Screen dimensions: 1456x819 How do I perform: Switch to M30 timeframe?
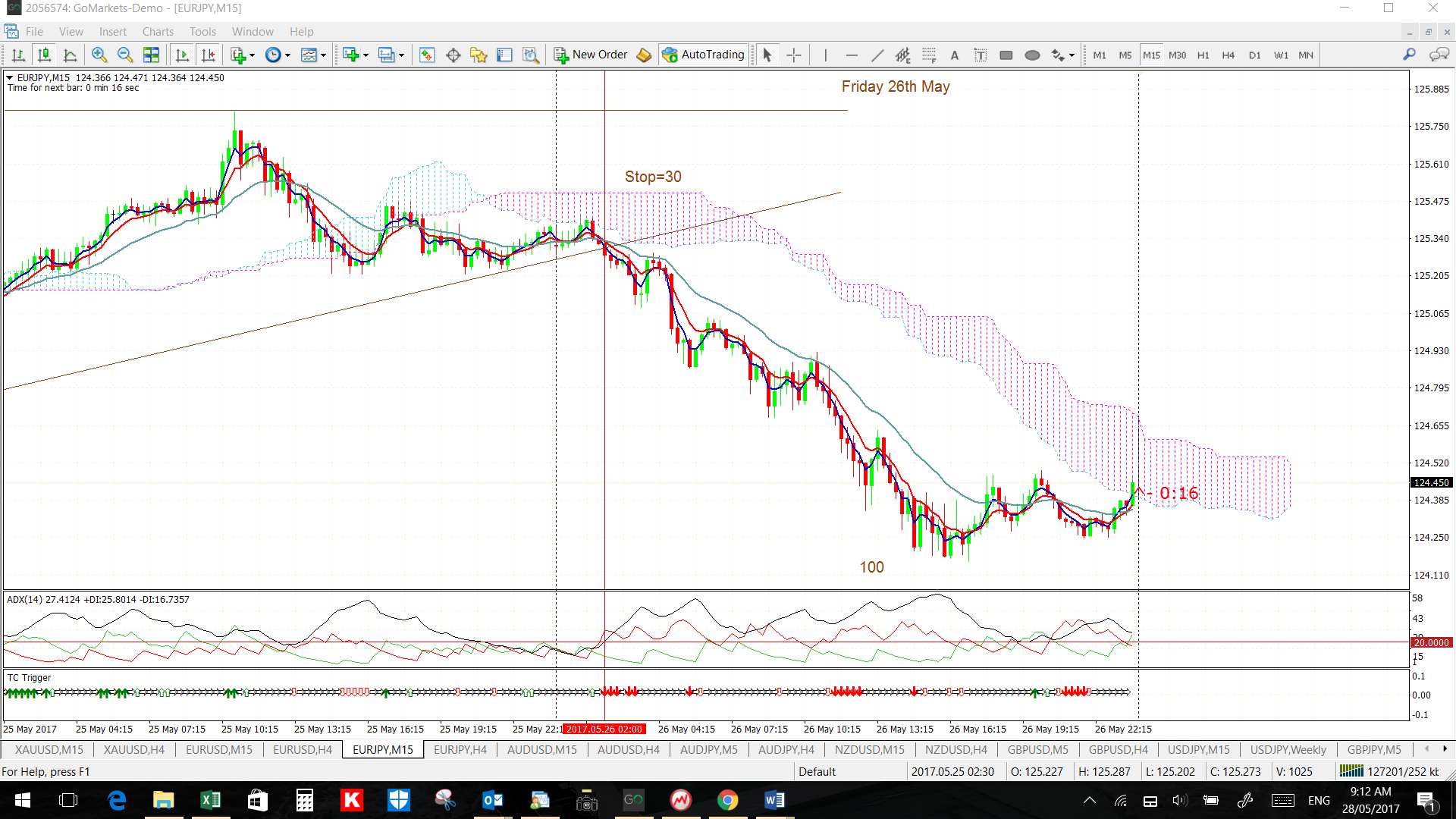point(1178,55)
